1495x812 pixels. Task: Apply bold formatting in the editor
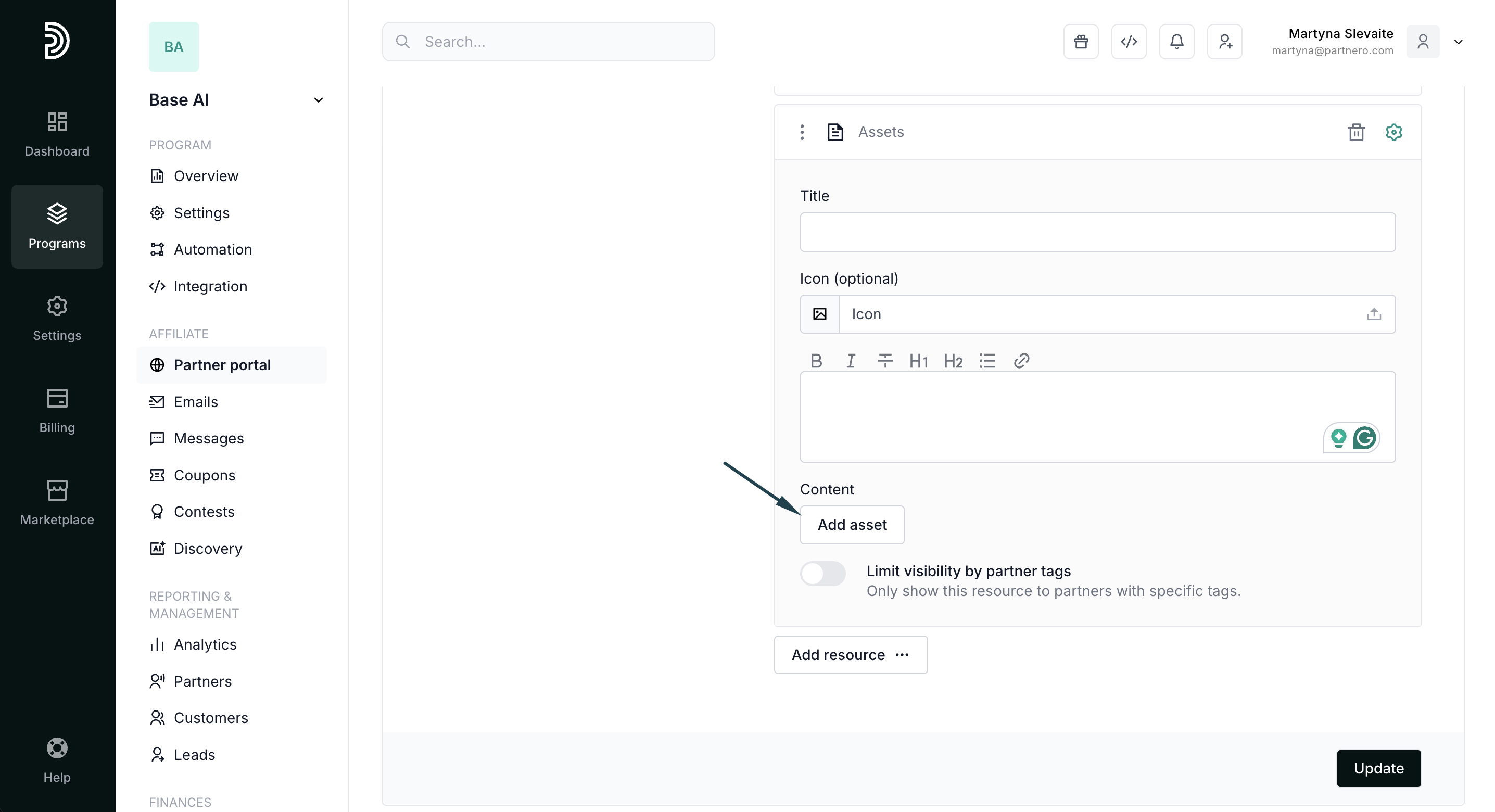coord(816,361)
